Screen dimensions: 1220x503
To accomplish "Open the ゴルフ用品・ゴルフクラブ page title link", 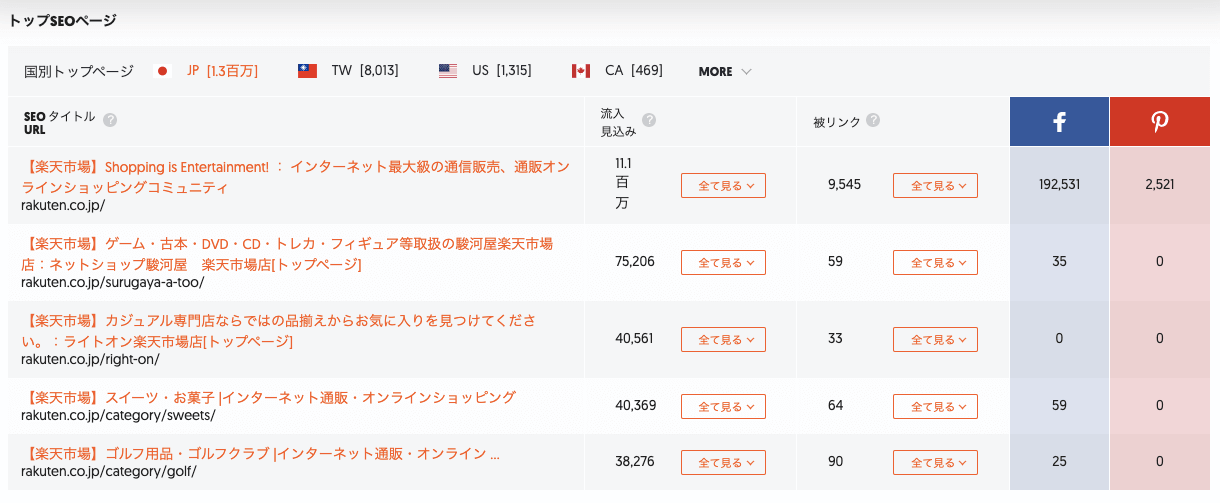I will tap(260, 453).
